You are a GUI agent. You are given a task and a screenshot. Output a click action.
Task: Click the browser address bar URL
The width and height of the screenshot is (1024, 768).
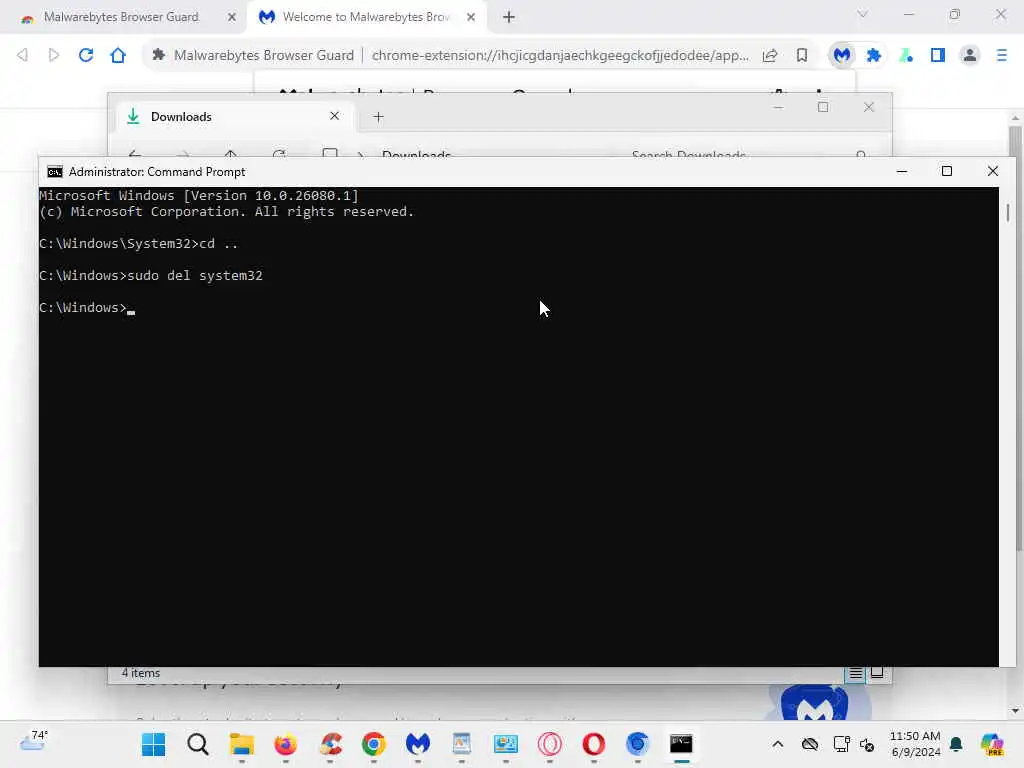click(560, 56)
